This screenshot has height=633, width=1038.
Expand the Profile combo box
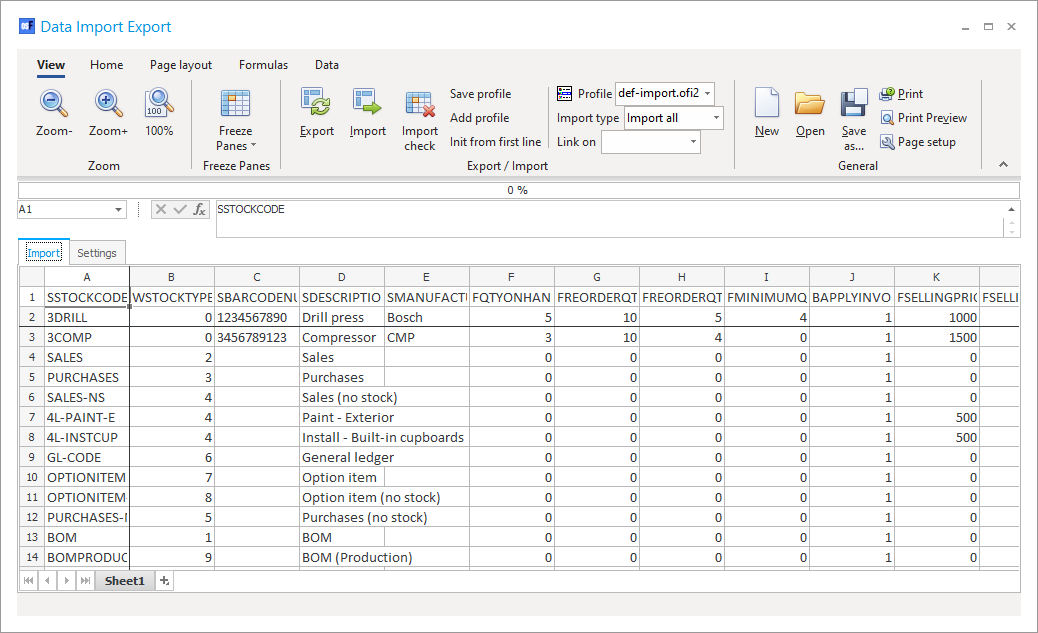pos(708,94)
